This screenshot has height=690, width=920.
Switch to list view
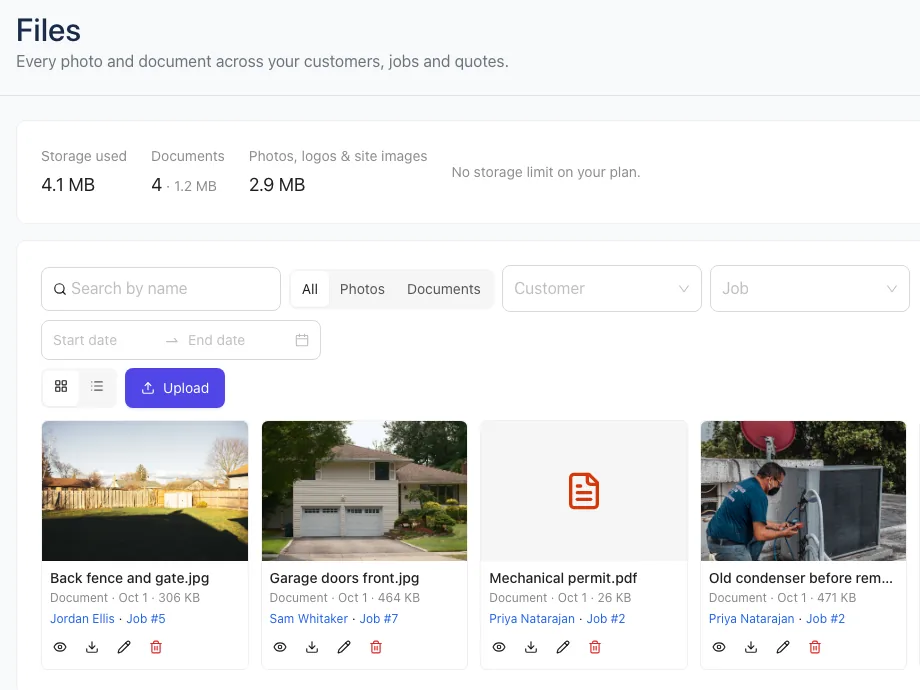click(x=97, y=386)
